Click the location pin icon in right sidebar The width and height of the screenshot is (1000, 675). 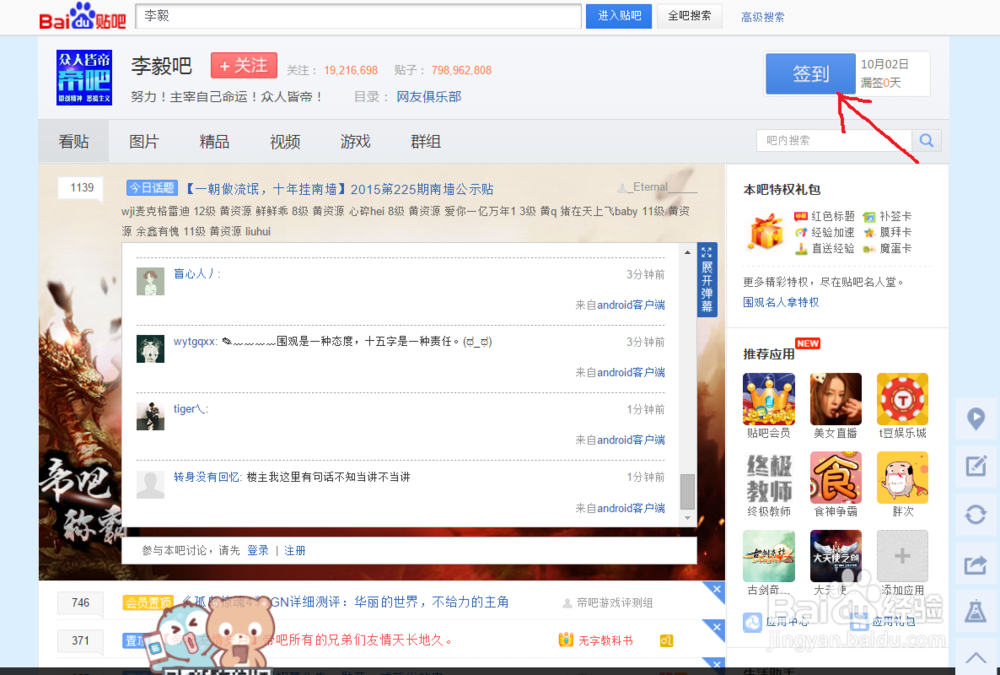click(976, 419)
